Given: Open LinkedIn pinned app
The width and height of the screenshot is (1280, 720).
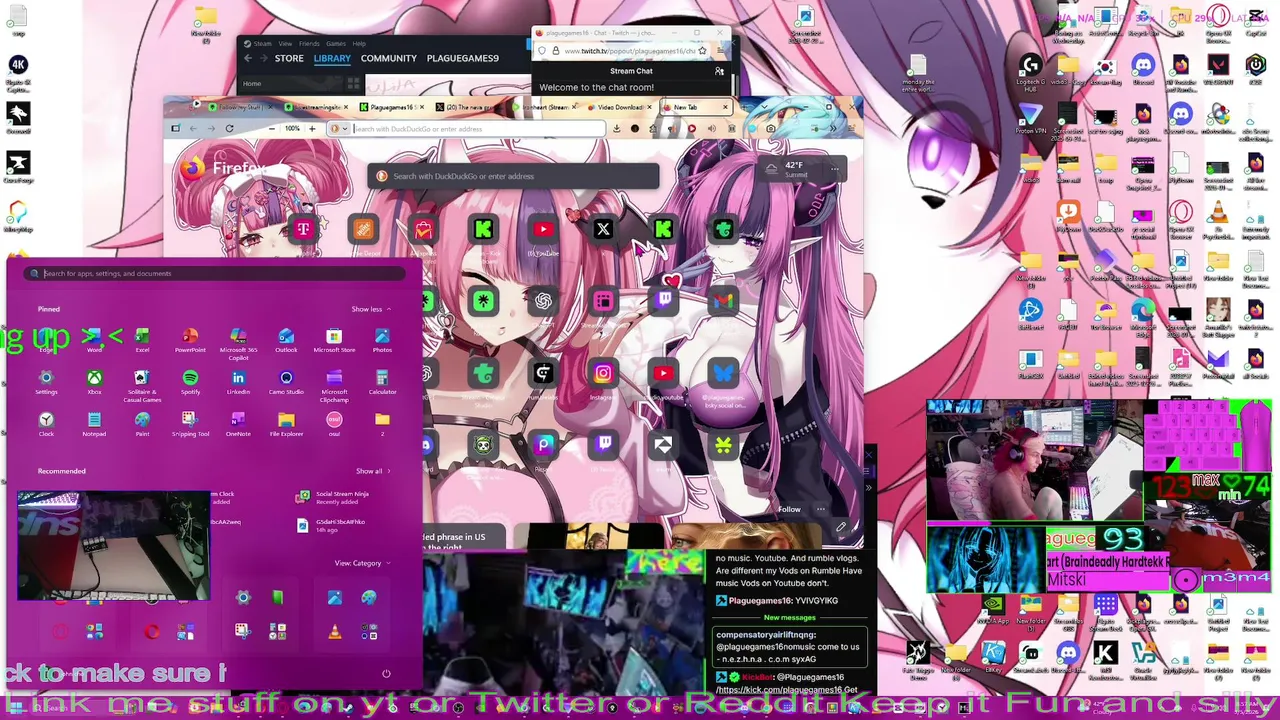Looking at the screenshot, I should tap(238, 381).
